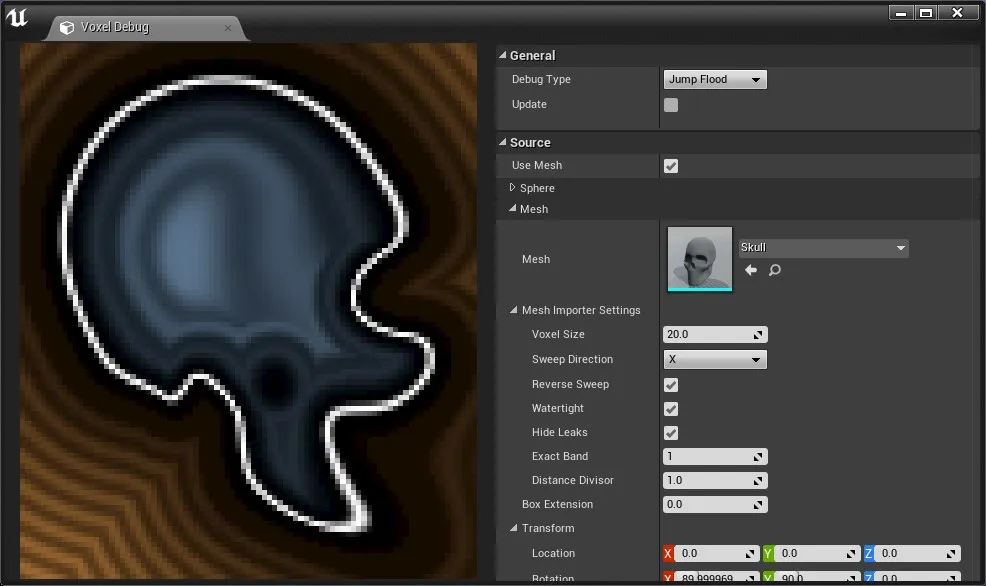
Task: Expand the Sphere section
Action: tap(513, 188)
